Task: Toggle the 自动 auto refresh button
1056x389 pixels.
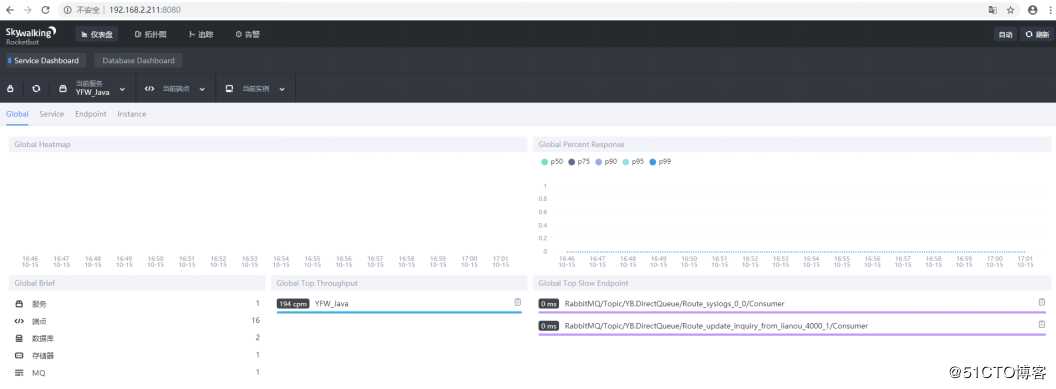Action: click(1005, 34)
